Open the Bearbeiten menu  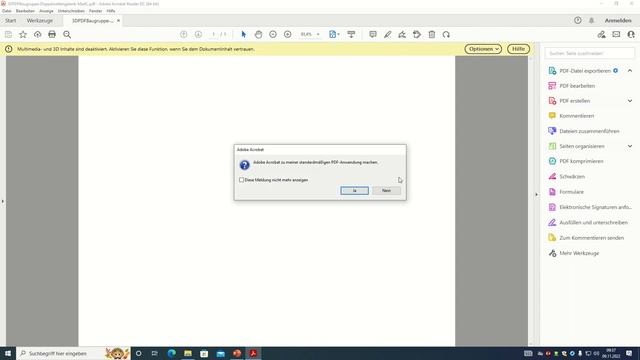tap(25, 11)
